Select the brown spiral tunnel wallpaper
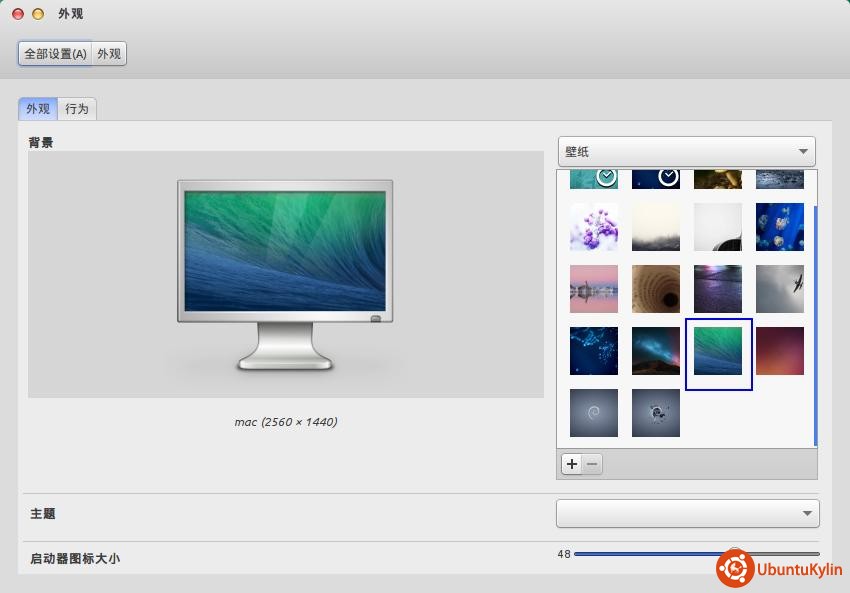 point(656,289)
